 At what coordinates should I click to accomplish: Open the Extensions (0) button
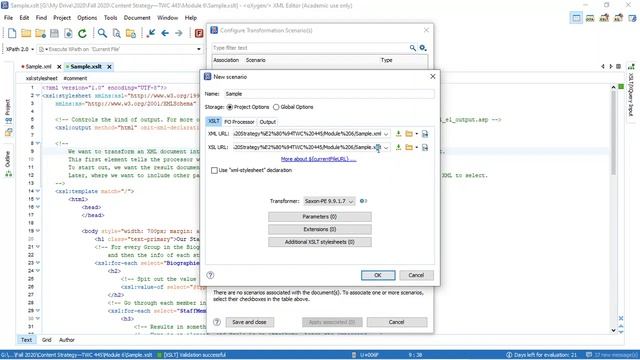tap(320, 229)
